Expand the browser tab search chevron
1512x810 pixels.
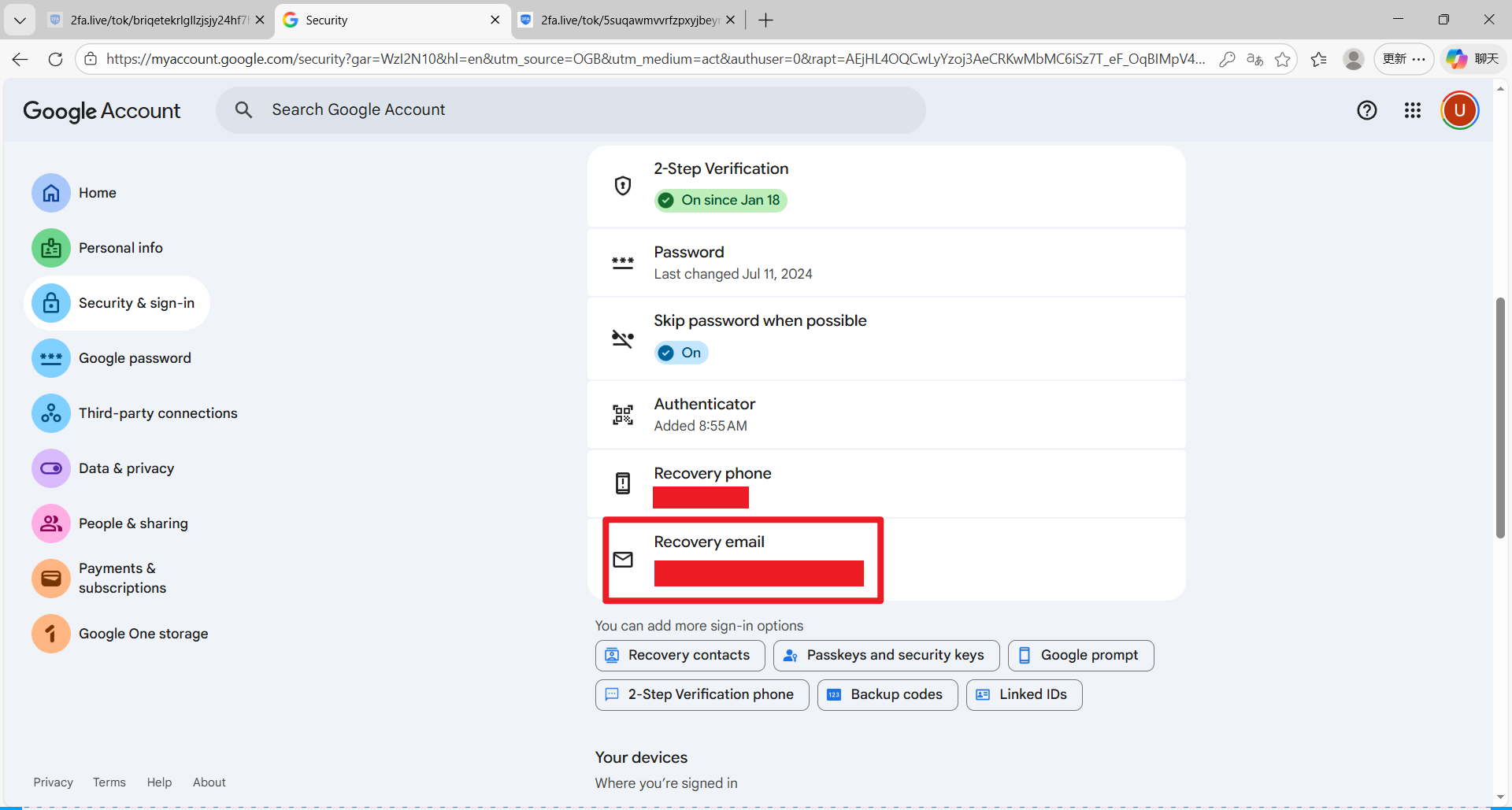[20, 20]
